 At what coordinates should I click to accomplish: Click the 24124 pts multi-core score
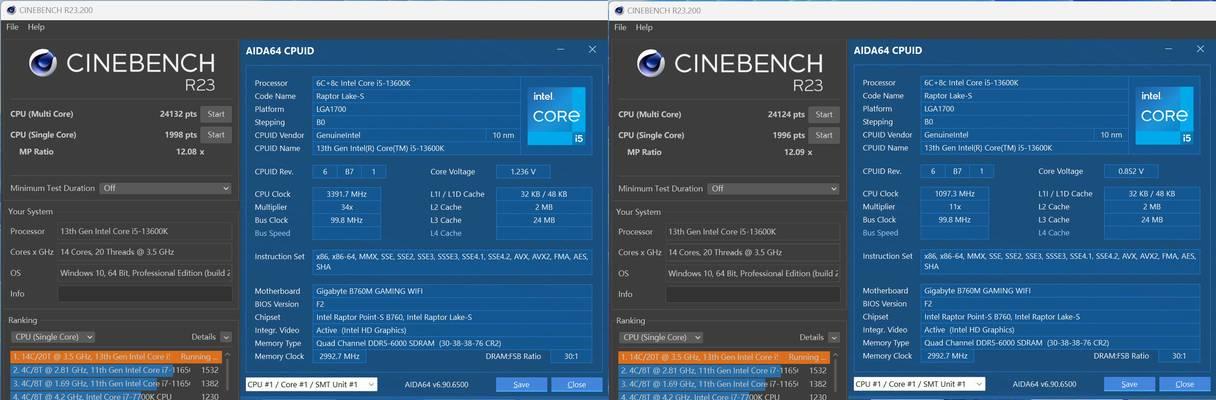click(786, 114)
